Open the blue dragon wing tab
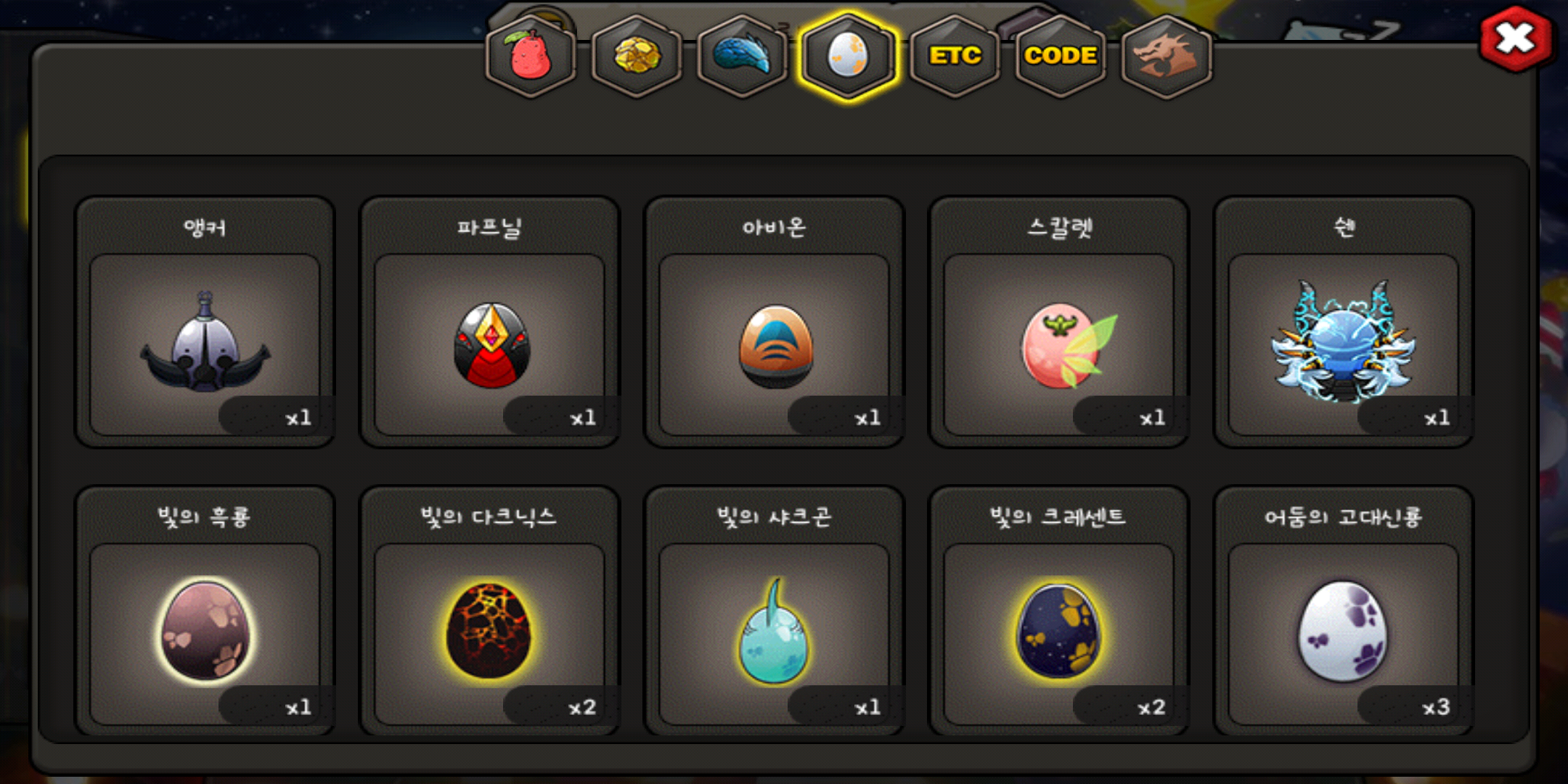The height and width of the screenshot is (784, 1568). [x=742, y=56]
